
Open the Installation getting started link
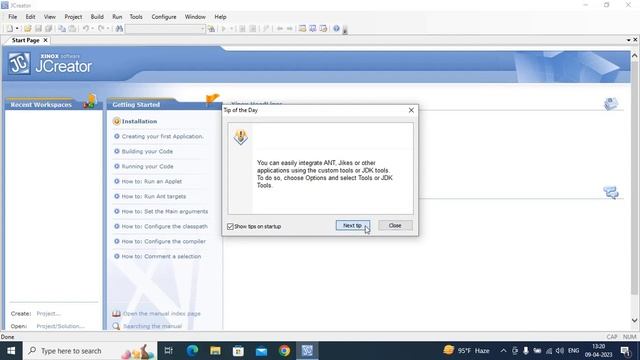(139, 121)
